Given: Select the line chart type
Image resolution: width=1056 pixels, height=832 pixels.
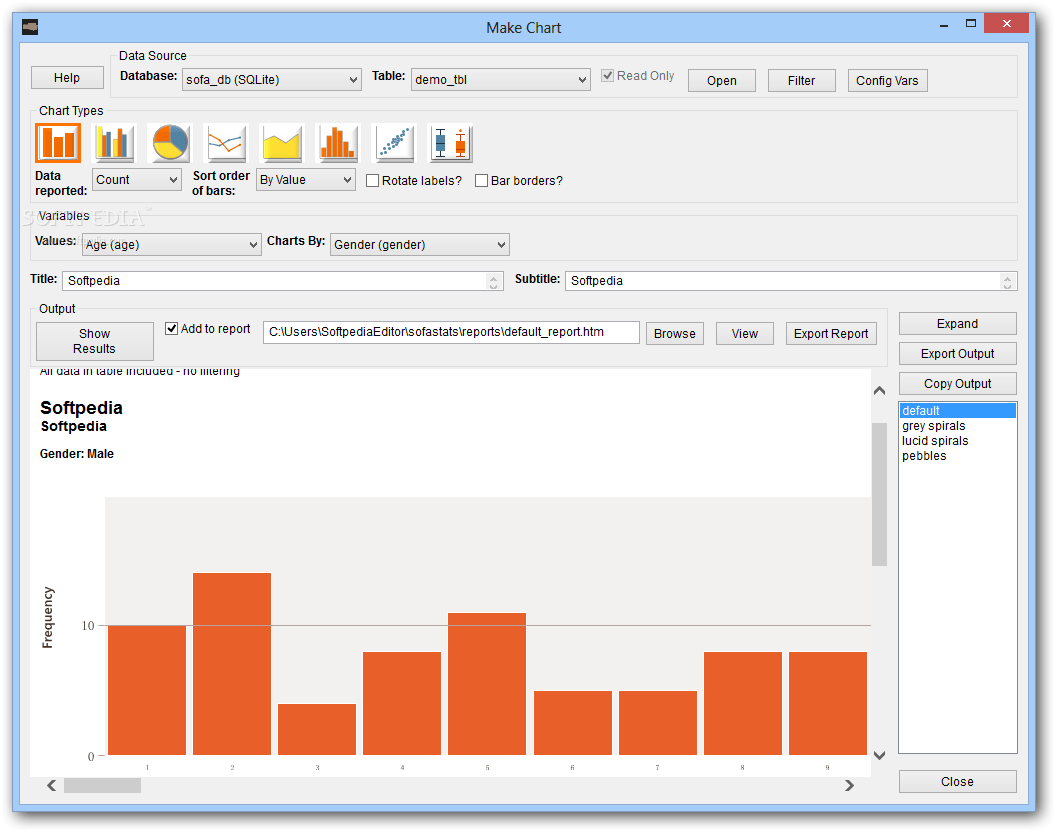Looking at the screenshot, I should pyautogui.click(x=226, y=143).
